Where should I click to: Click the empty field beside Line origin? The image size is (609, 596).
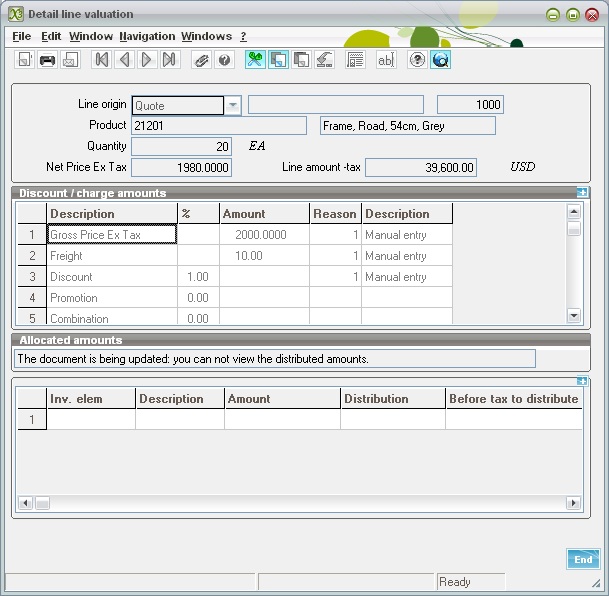336,105
